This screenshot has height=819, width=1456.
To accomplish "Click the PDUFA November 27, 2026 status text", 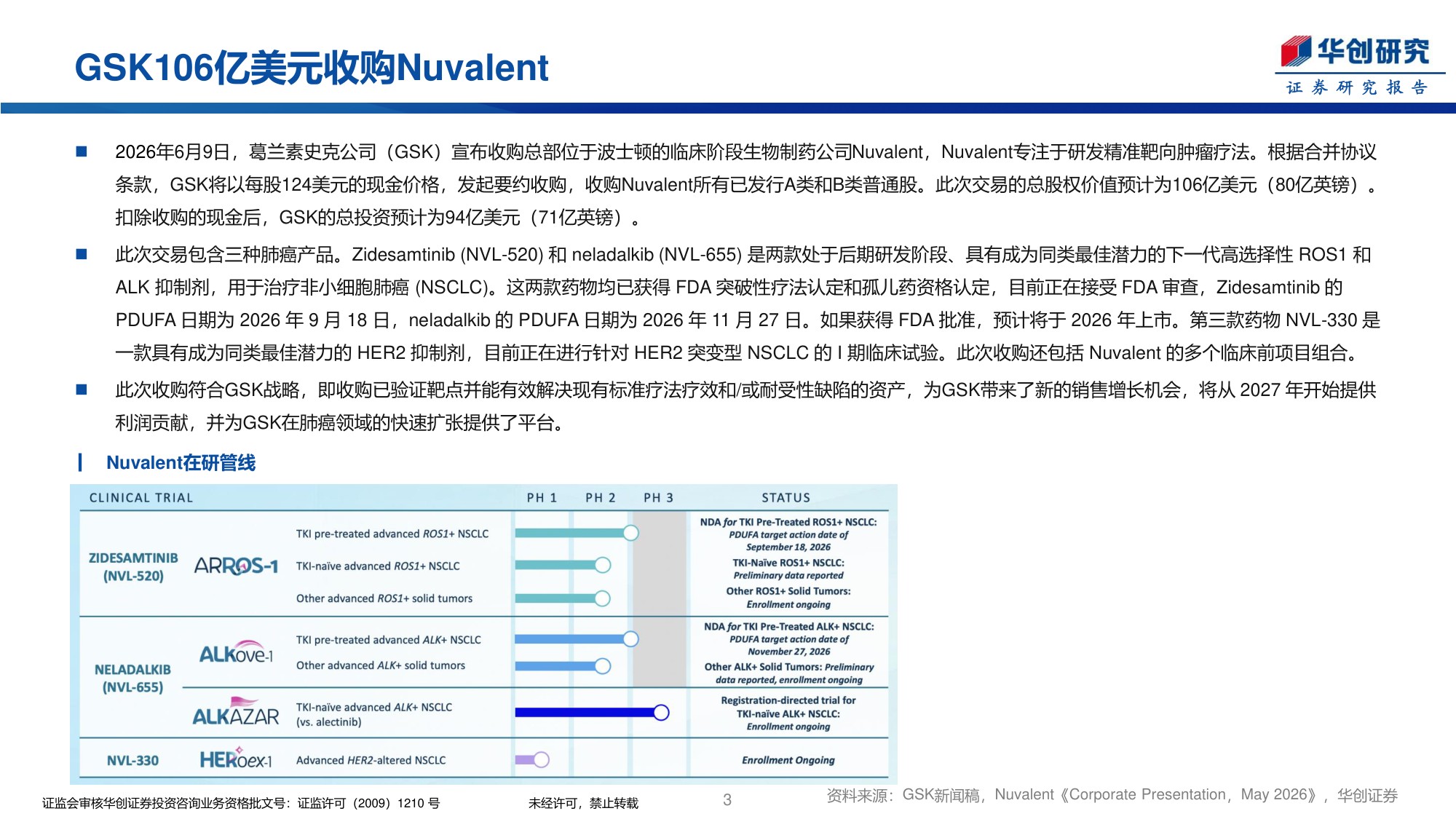I will pos(789,639).
